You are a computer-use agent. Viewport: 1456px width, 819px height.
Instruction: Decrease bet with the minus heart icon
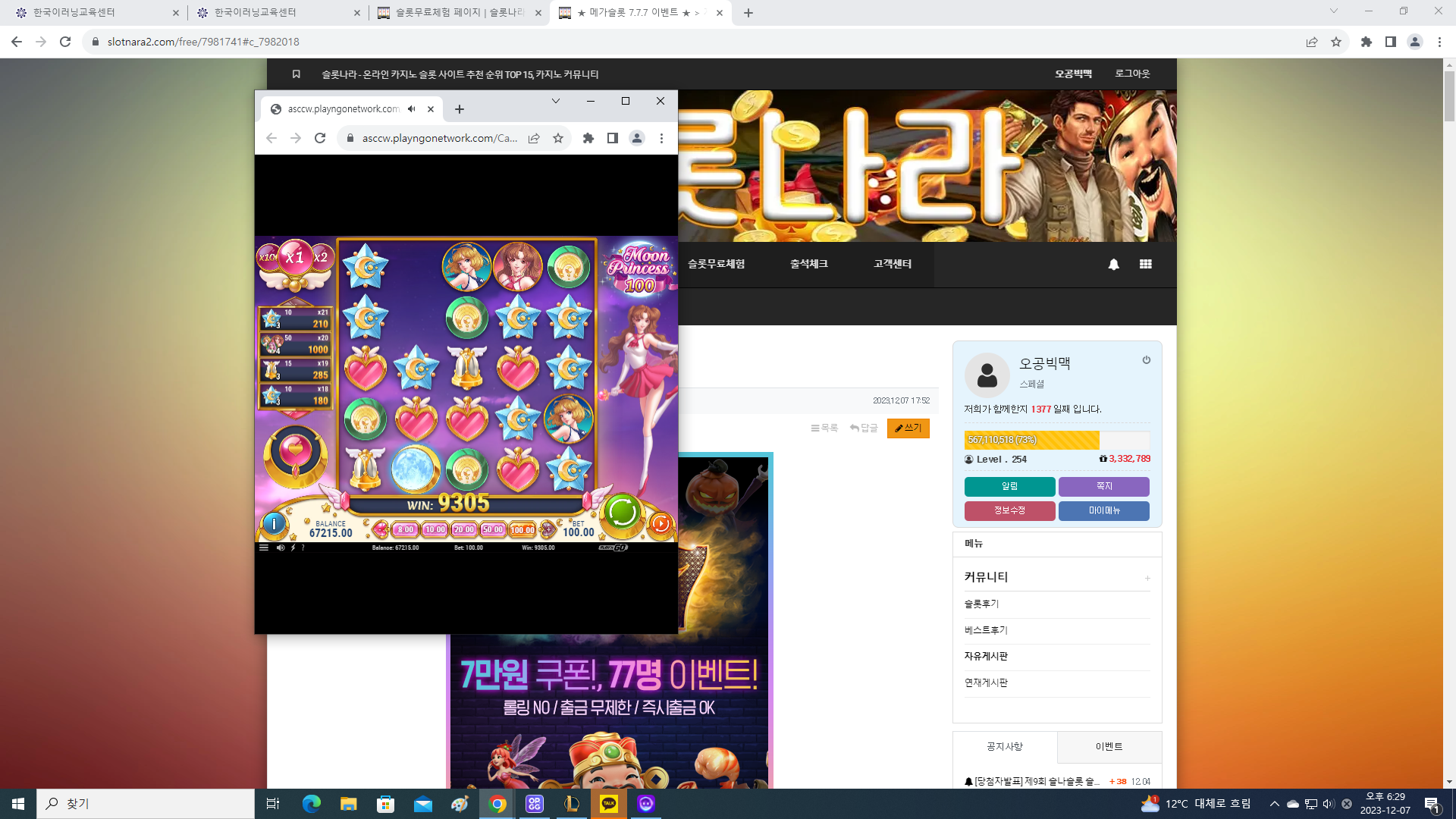point(381,529)
